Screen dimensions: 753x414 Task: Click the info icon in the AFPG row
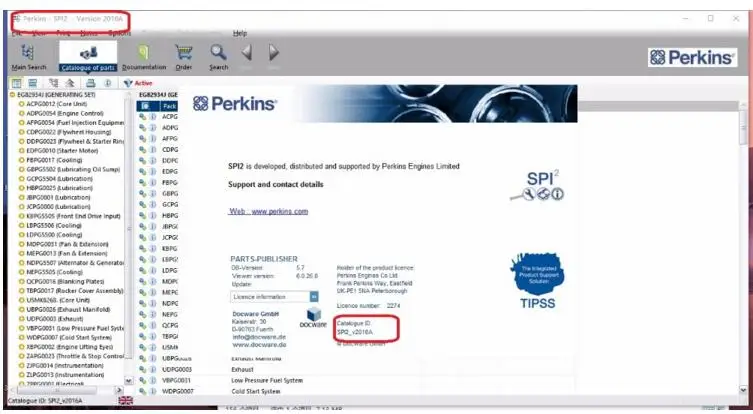(153, 139)
